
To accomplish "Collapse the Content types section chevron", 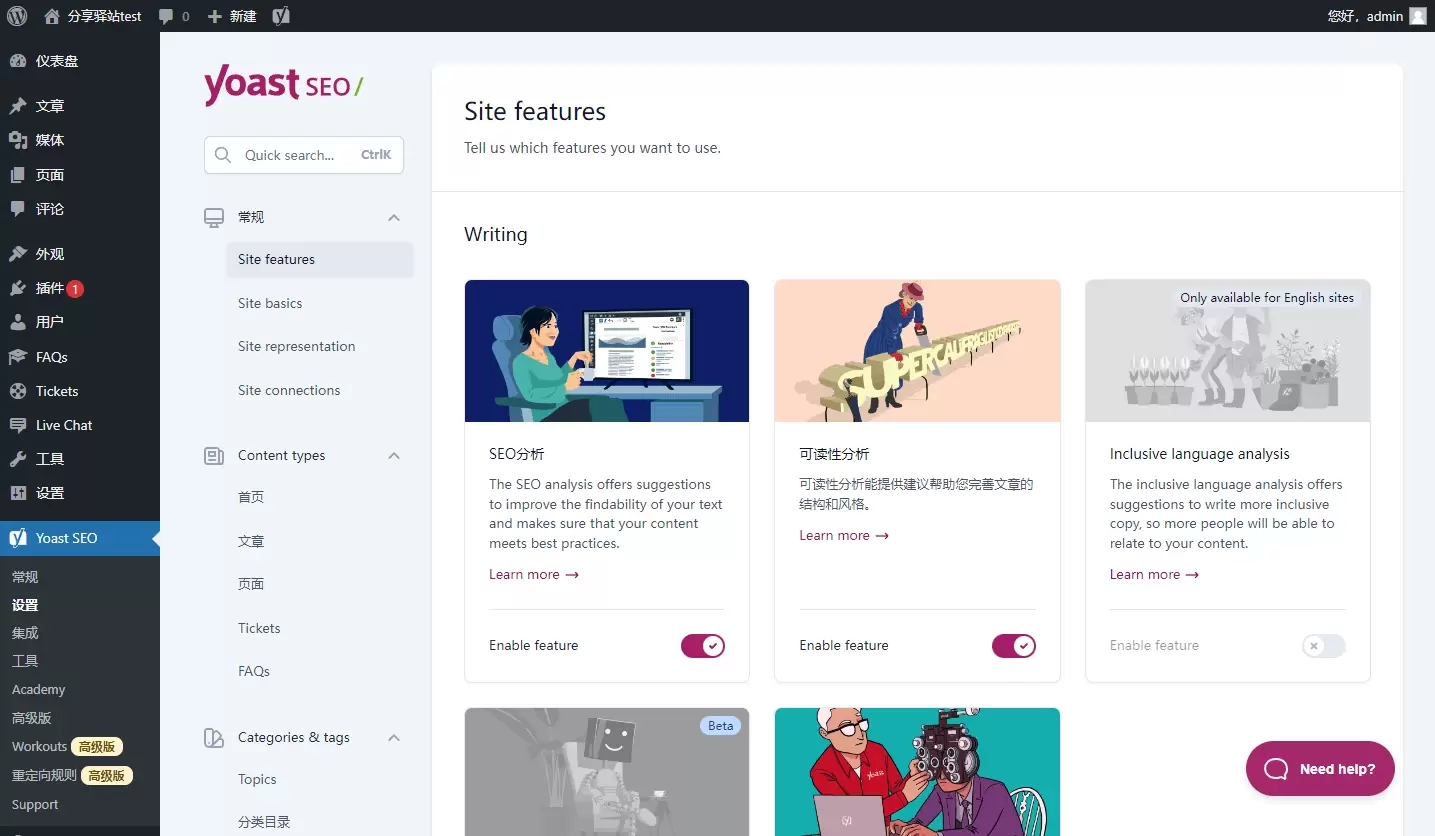I will [394, 456].
